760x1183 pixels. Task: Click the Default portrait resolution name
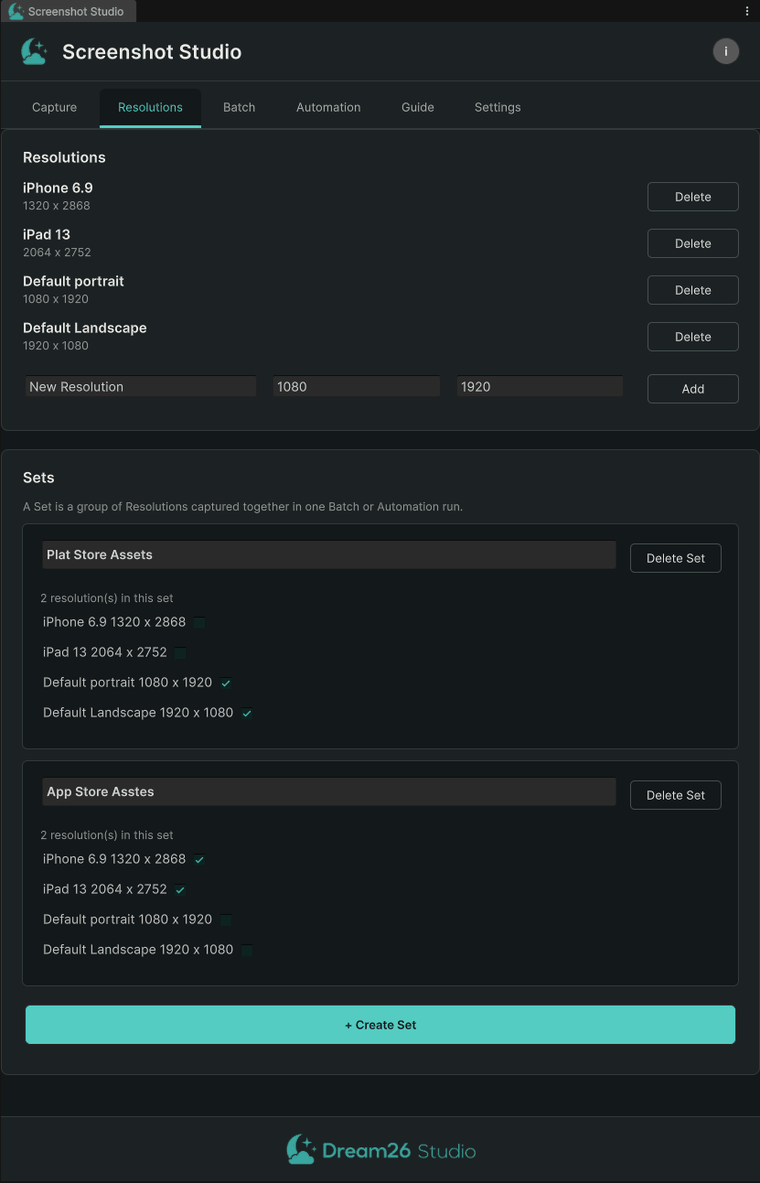click(73, 281)
